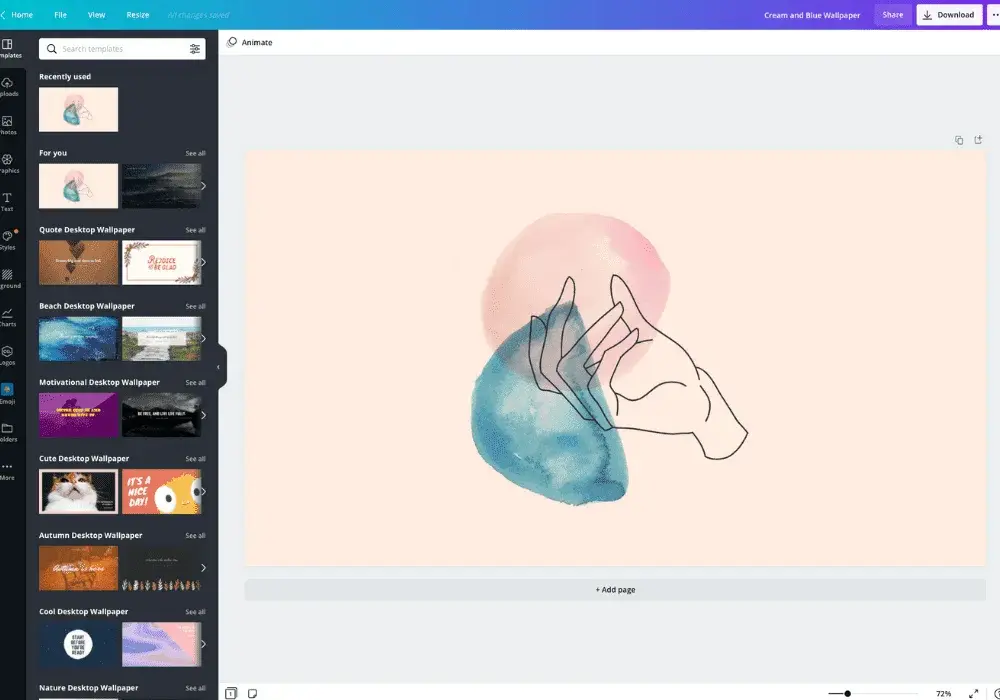
Task: Select the Rejoice quote wallpaper thumbnail
Action: click(161, 262)
